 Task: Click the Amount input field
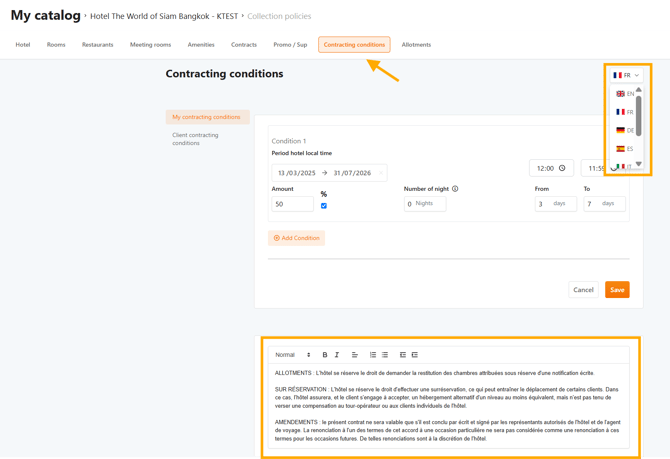(292, 204)
